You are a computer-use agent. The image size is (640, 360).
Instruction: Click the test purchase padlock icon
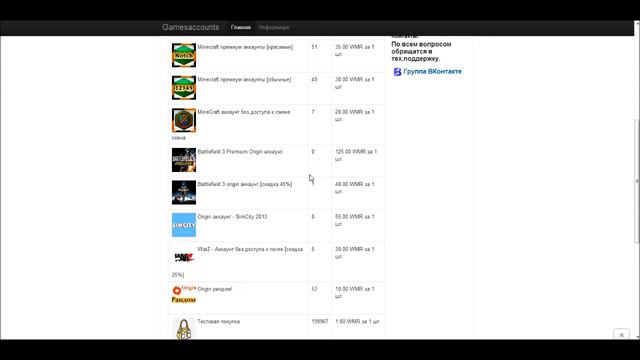(184, 329)
